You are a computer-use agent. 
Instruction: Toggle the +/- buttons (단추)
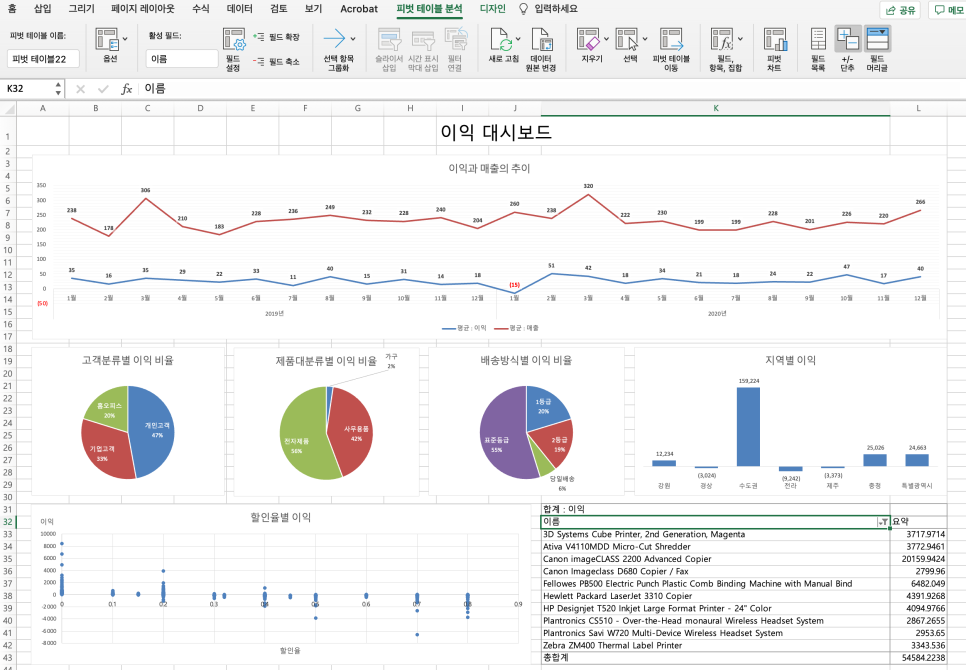click(848, 39)
